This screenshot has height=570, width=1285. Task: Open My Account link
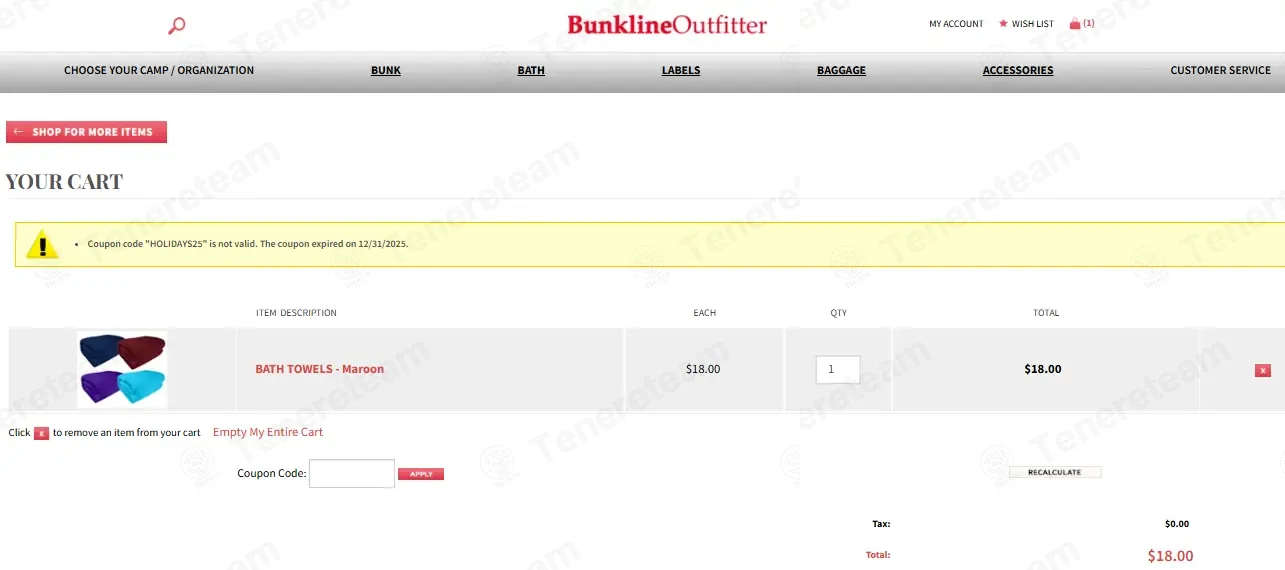[x=956, y=24]
